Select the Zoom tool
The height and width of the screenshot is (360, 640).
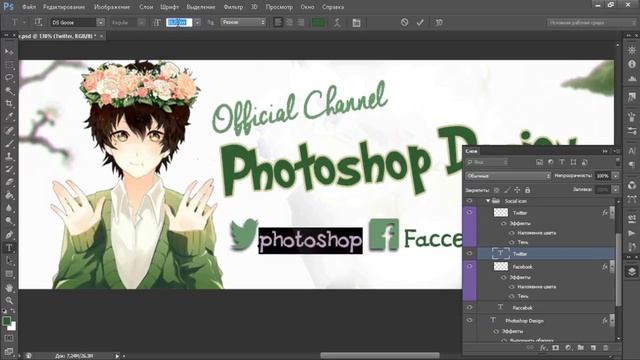tap(9, 301)
